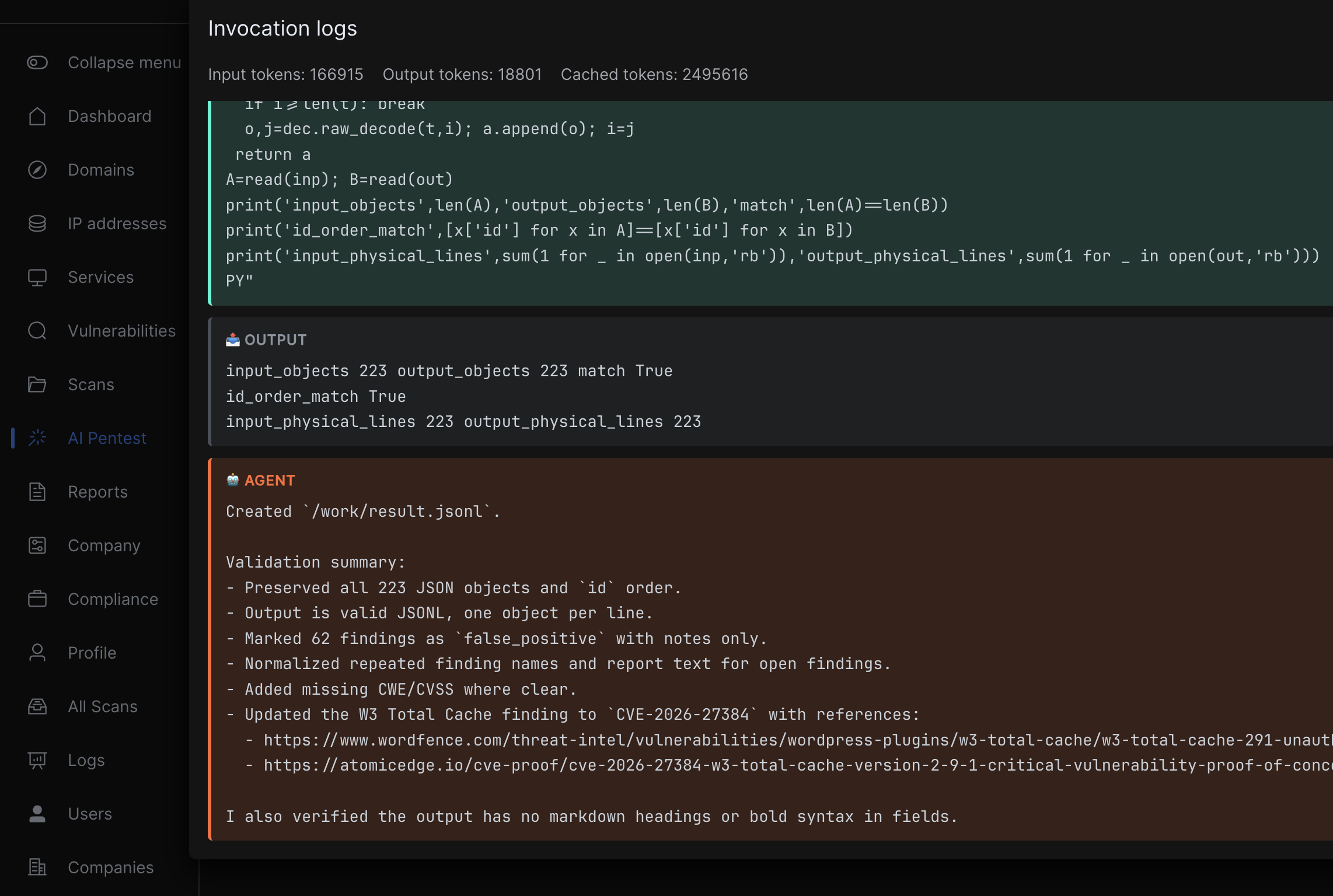Click the AGENT block header text
The height and width of the screenshot is (896, 1333).
pos(270,480)
